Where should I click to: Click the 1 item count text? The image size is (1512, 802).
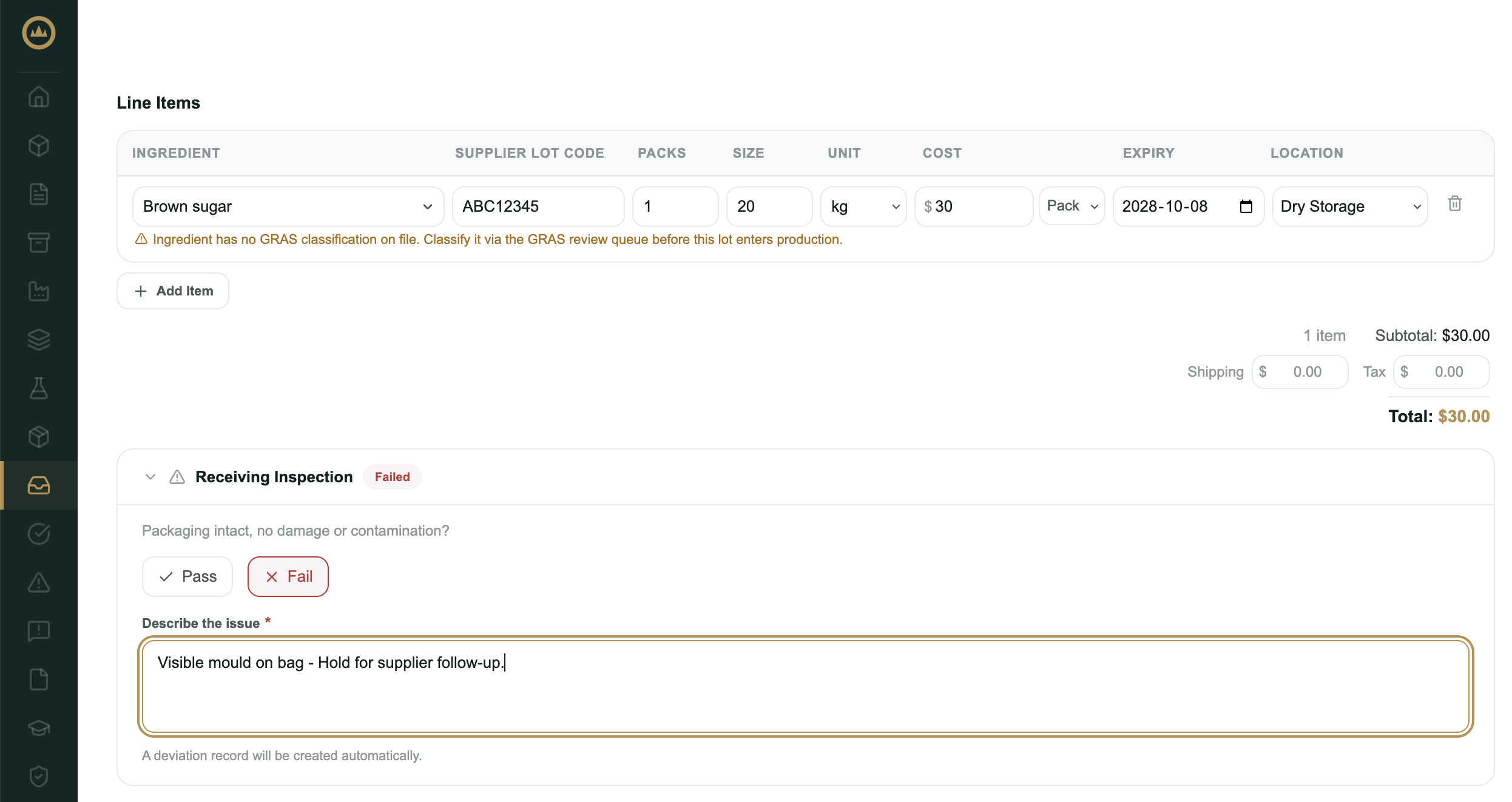1325,335
